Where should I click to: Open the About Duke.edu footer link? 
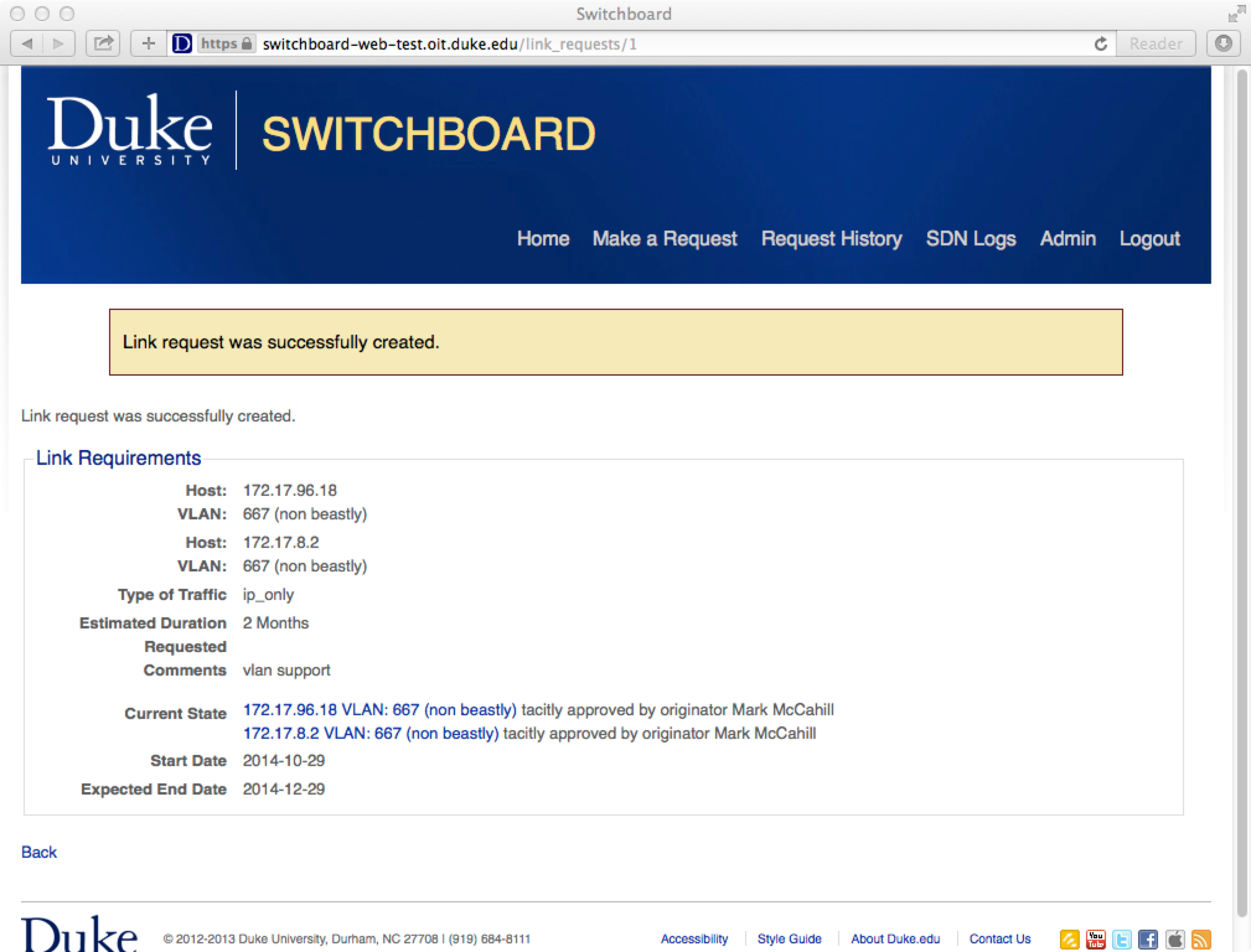click(x=895, y=939)
